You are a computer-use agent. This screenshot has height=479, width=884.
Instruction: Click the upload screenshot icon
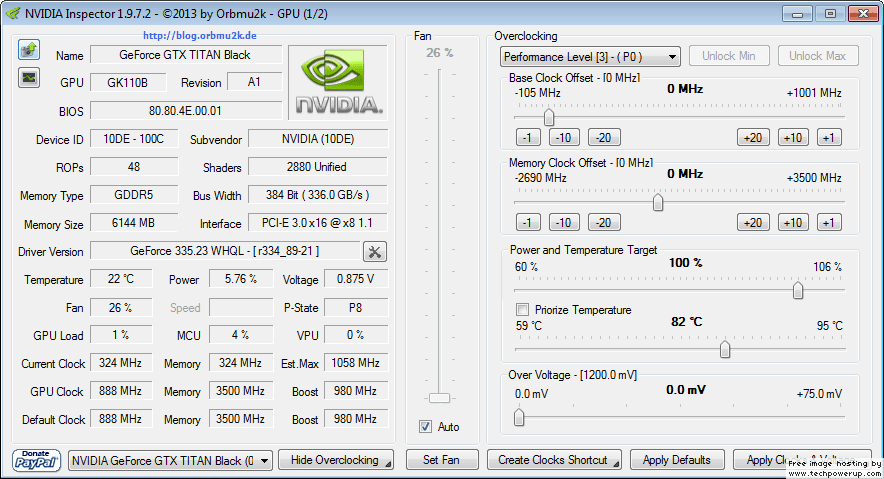click(x=29, y=50)
